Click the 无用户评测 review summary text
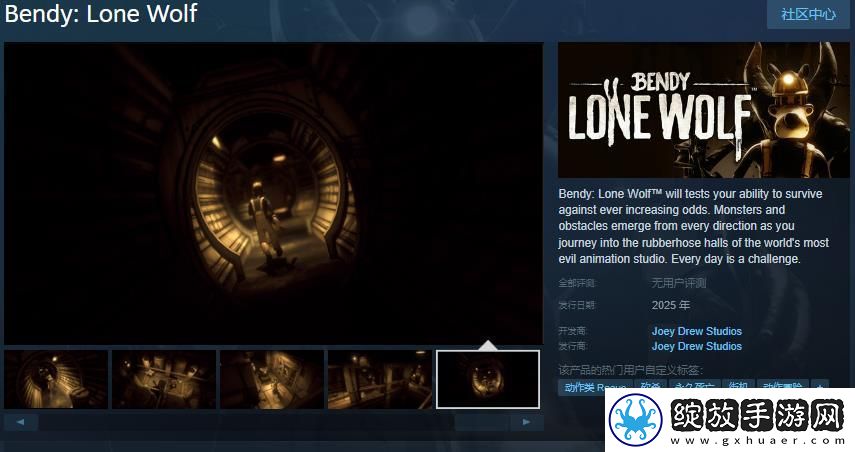This screenshot has width=855, height=452. tap(679, 283)
